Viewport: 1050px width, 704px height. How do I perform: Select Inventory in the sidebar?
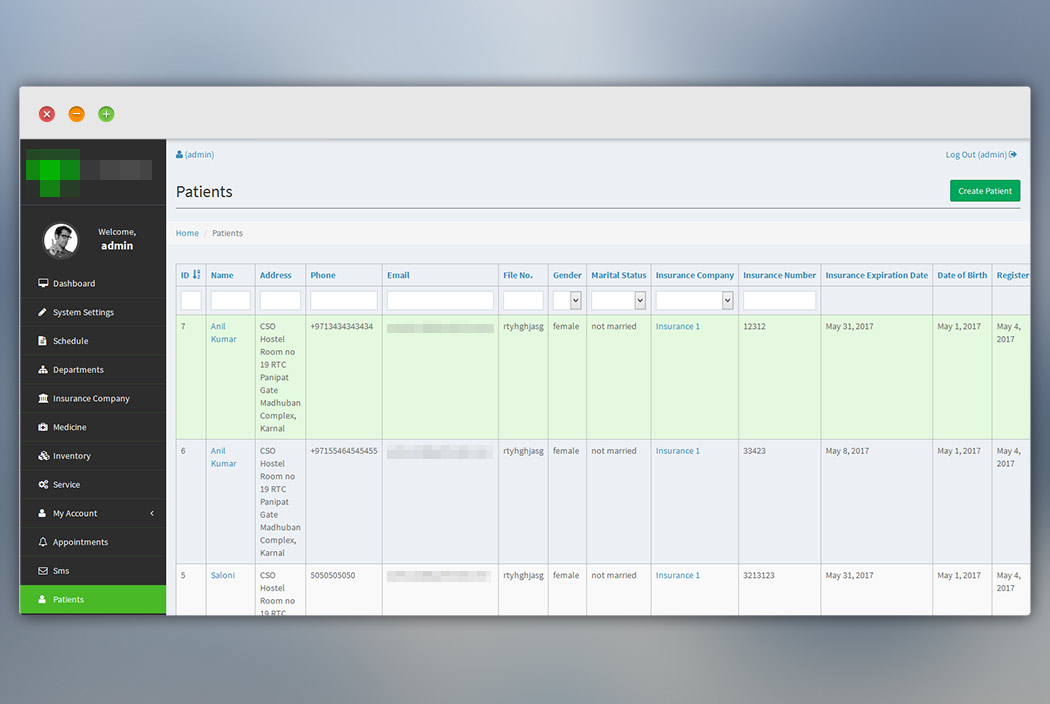click(x=93, y=456)
